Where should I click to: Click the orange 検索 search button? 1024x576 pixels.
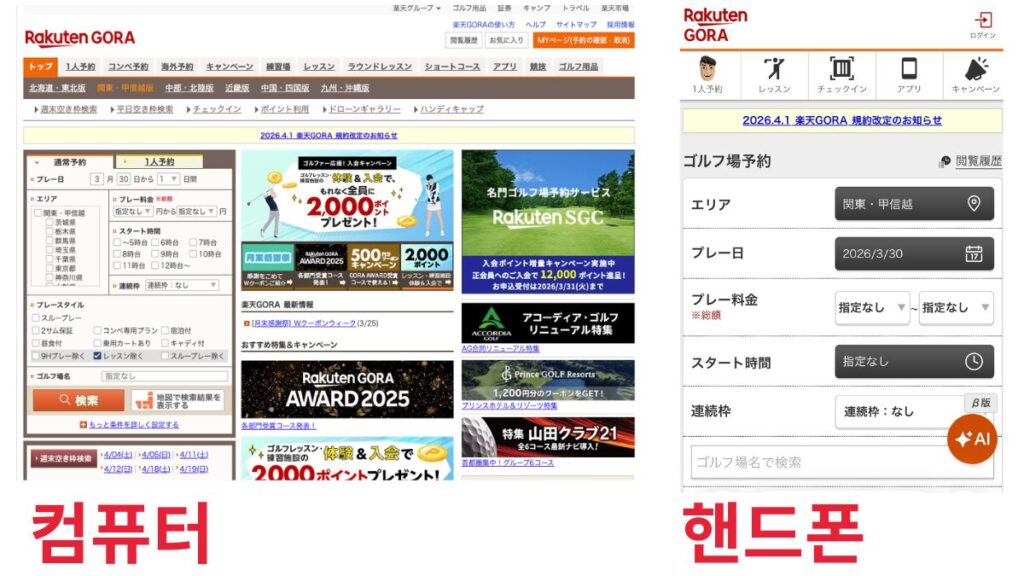point(78,400)
